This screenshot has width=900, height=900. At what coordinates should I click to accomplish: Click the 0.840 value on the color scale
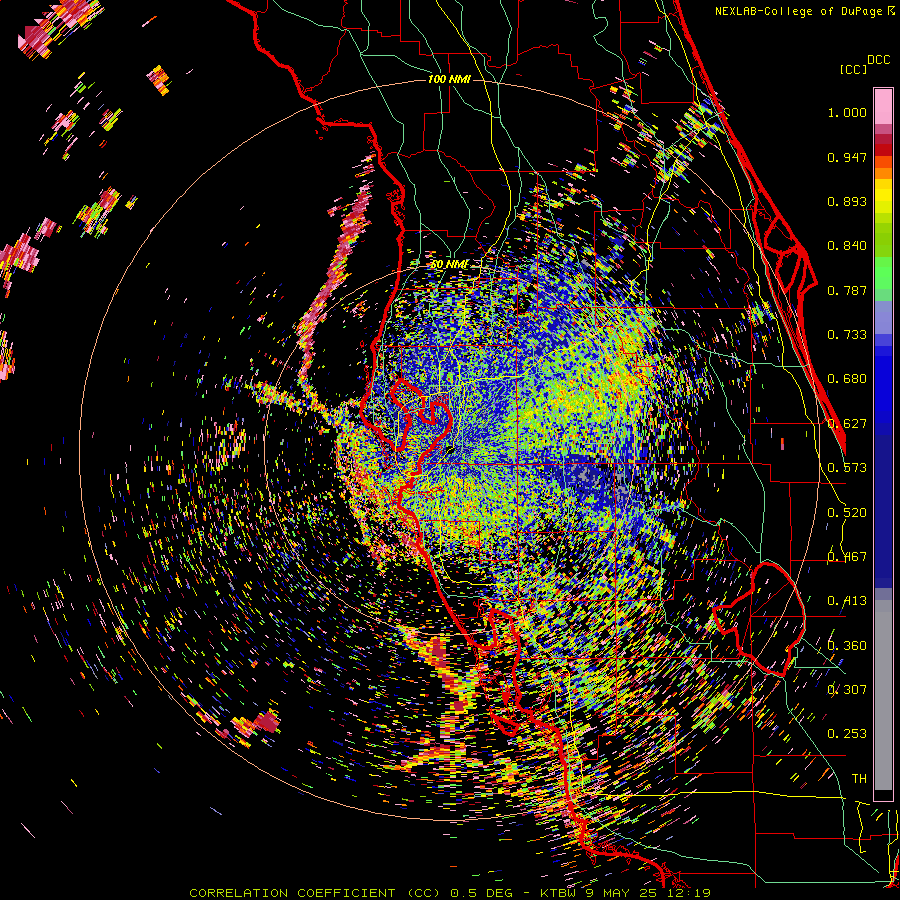(x=847, y=246)
